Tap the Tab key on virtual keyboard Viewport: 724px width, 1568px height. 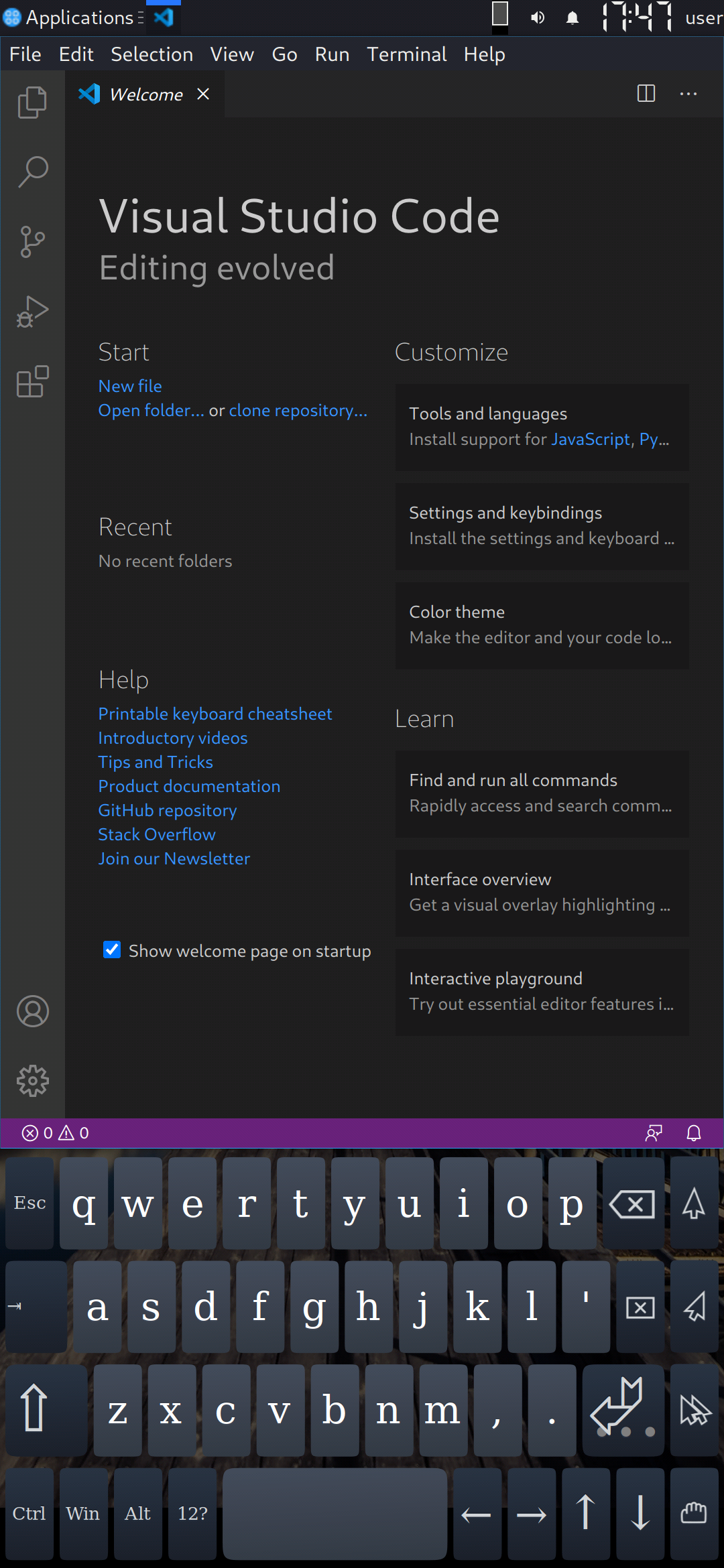[36, 1306]
